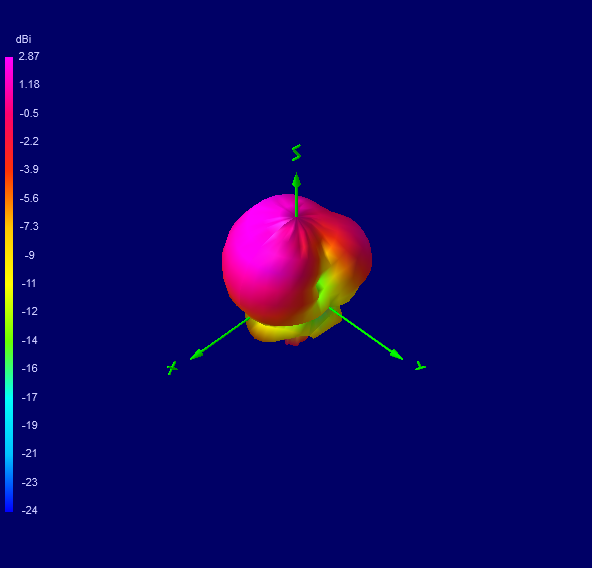Select the 1.18 legend value

[29, 84]
